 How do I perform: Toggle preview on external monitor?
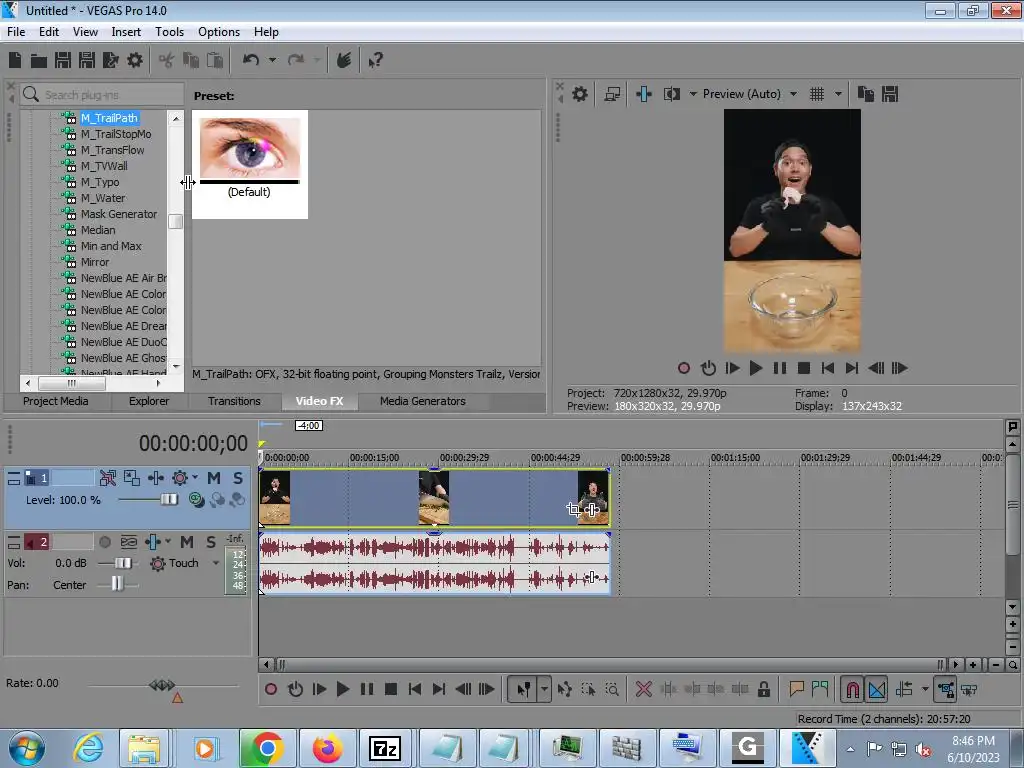pyautogui.click(x=612, y=94)
